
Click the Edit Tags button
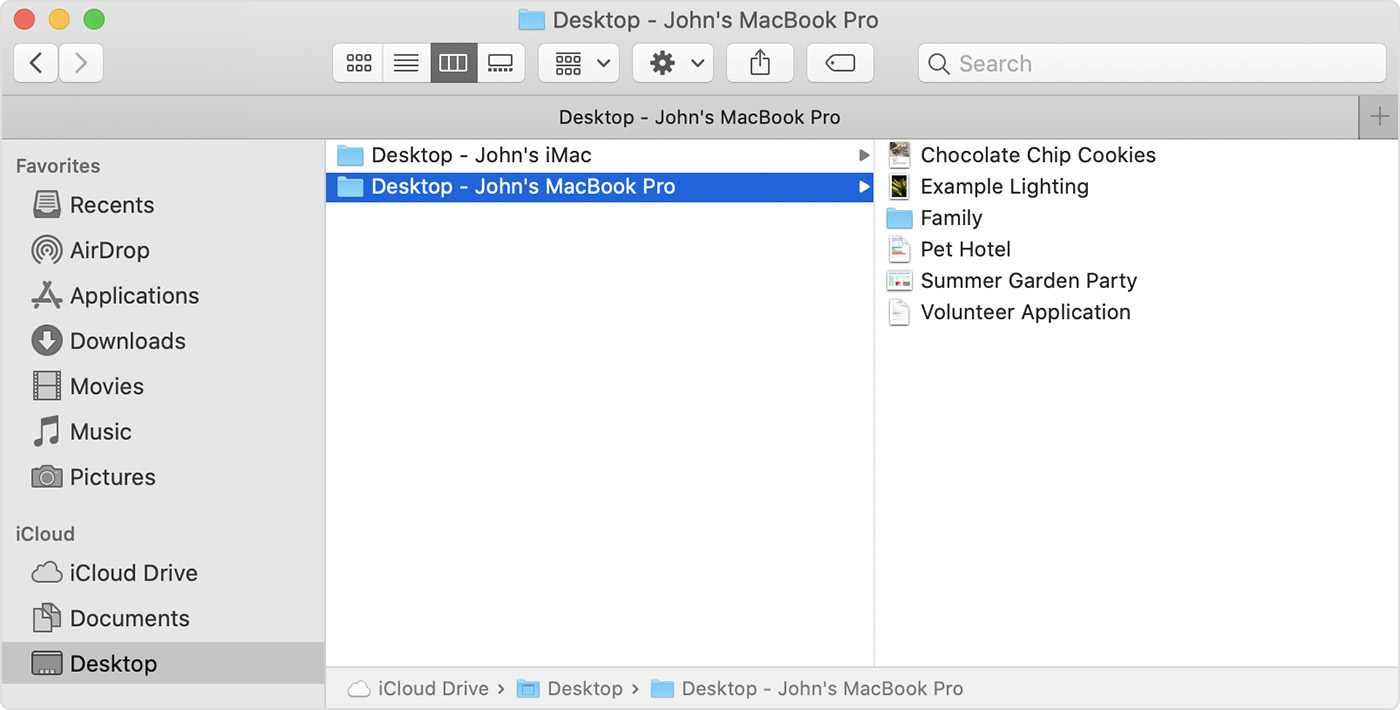coord(840,63)
